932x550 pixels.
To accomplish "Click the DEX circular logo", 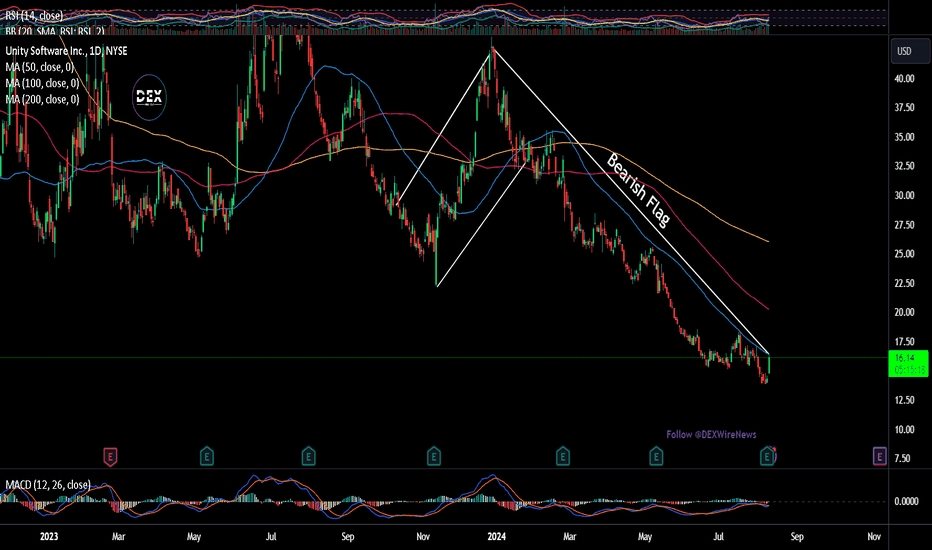I will (x=149, y=97).
